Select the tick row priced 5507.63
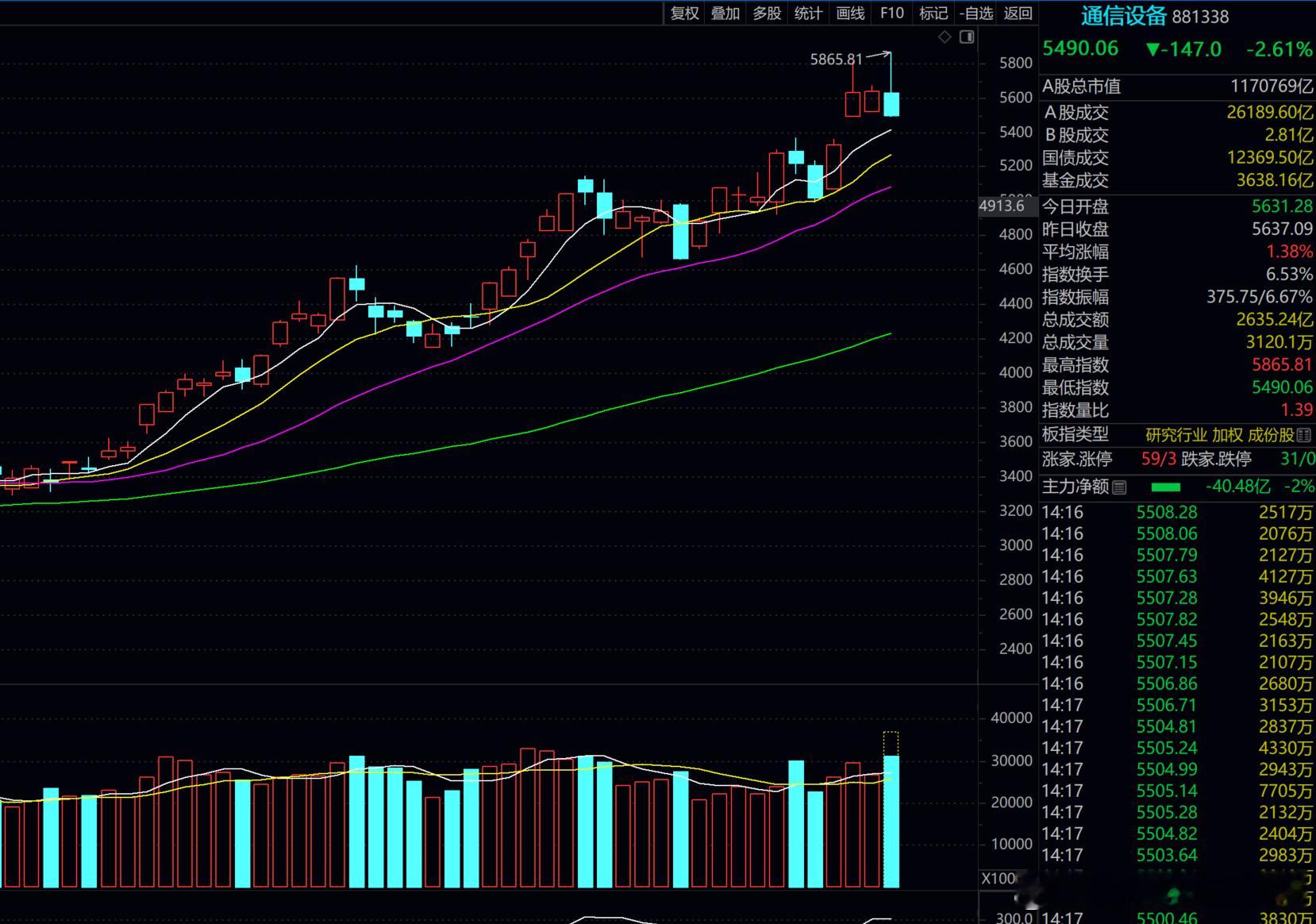The width and height of the screenshot is (1316, 924). 1178,577
